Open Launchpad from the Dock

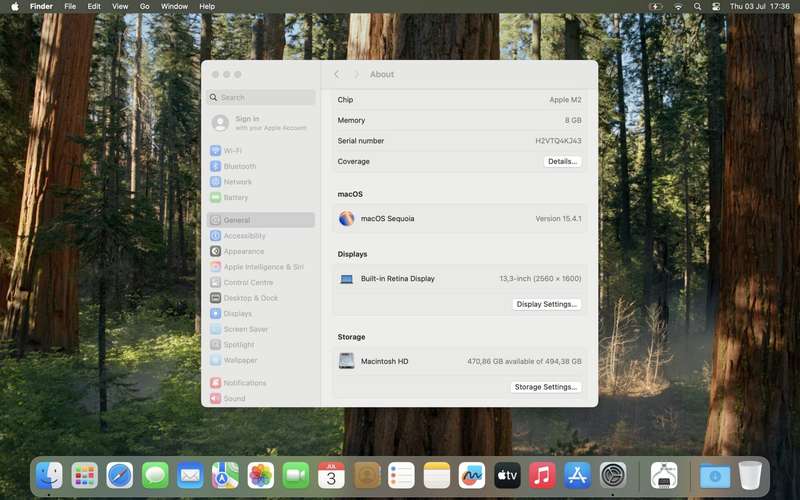[x=84, y=476]
